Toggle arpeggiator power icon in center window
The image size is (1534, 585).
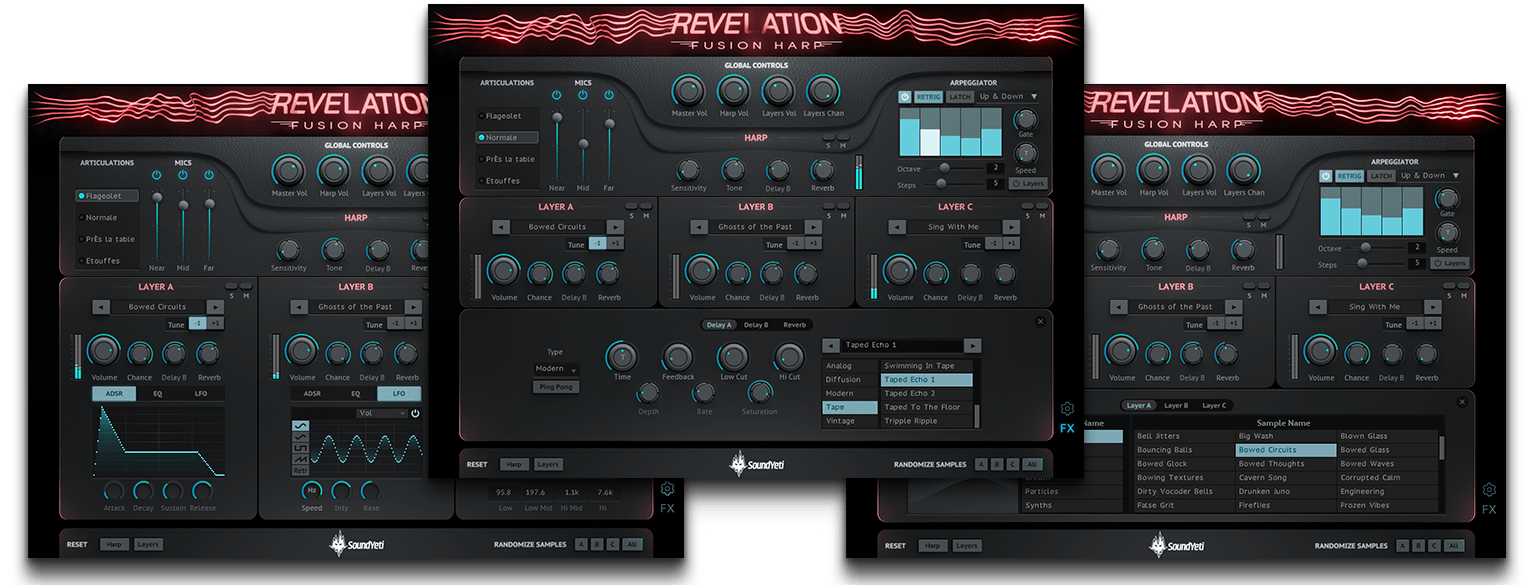tap(905, 97)
